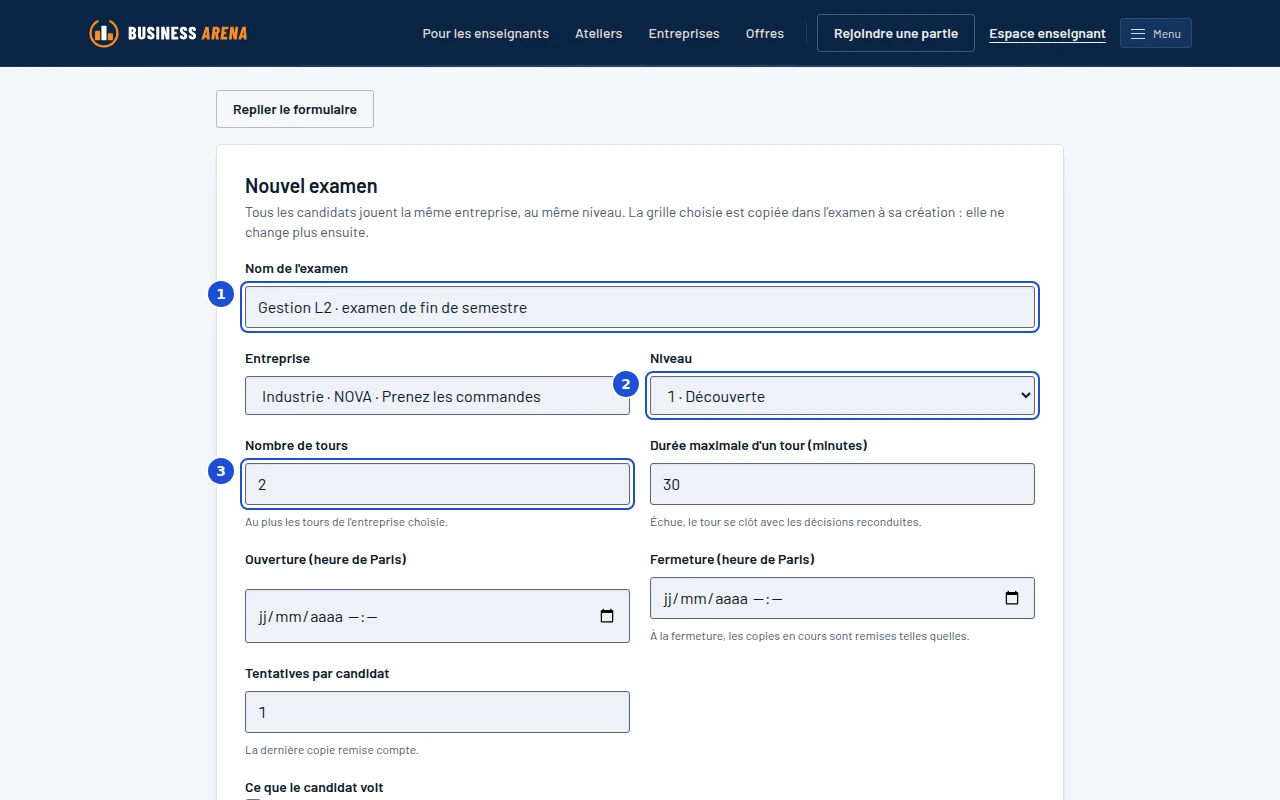Open calendar picker in Ouverture field
Image resolution: width=1280 pixels, height=800 pixels.
(x=607, y=616)
